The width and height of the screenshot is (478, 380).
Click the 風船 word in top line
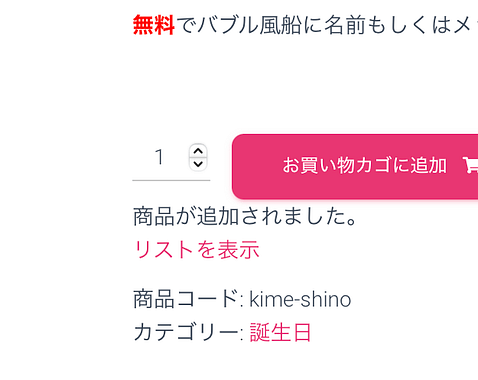pos(281,25)
